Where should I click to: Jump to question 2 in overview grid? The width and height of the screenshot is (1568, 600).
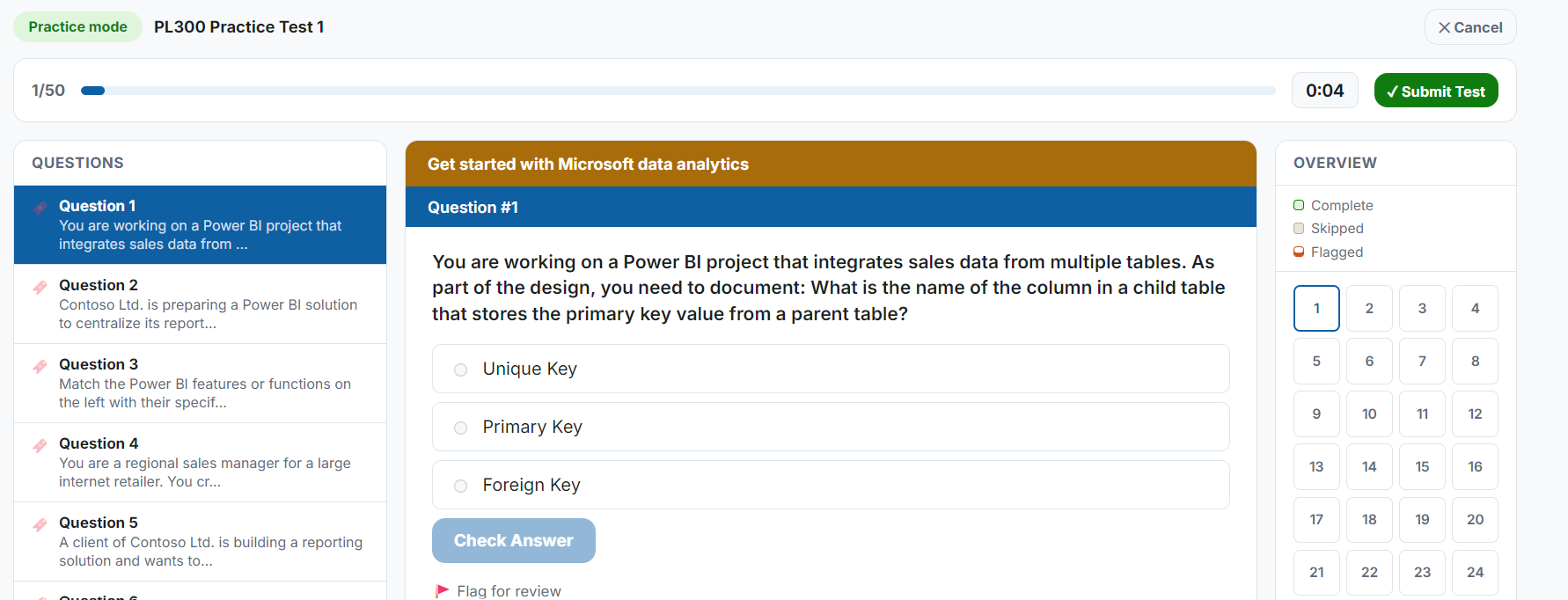pyautogui.click(x=1369, y=308)
